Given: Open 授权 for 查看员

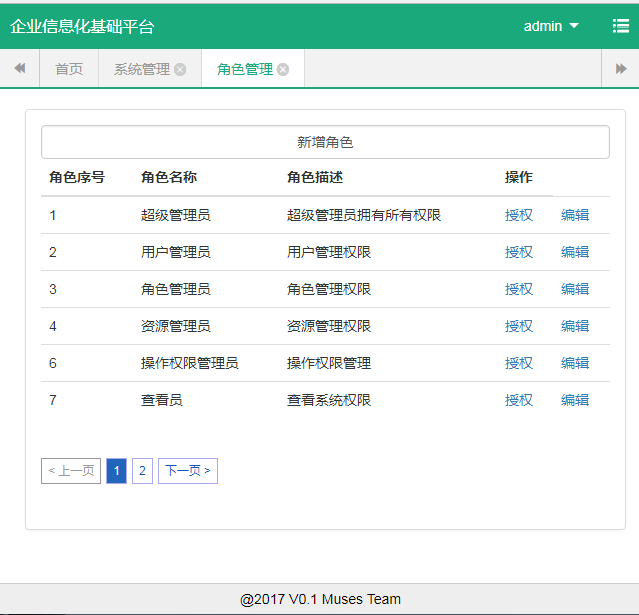Looking at the screenshot, I should pyautogui.click(x=519, y=400).
